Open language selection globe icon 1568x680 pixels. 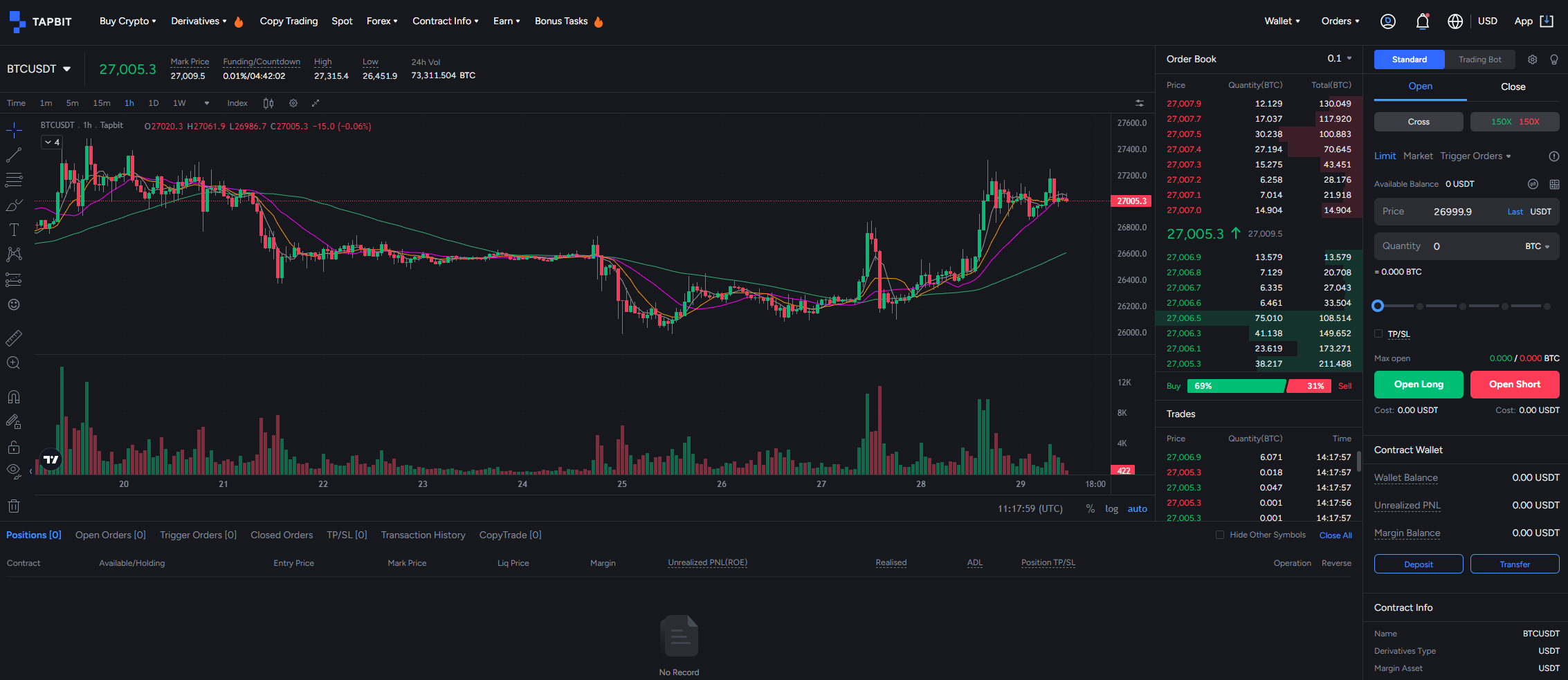point(1455,21)
